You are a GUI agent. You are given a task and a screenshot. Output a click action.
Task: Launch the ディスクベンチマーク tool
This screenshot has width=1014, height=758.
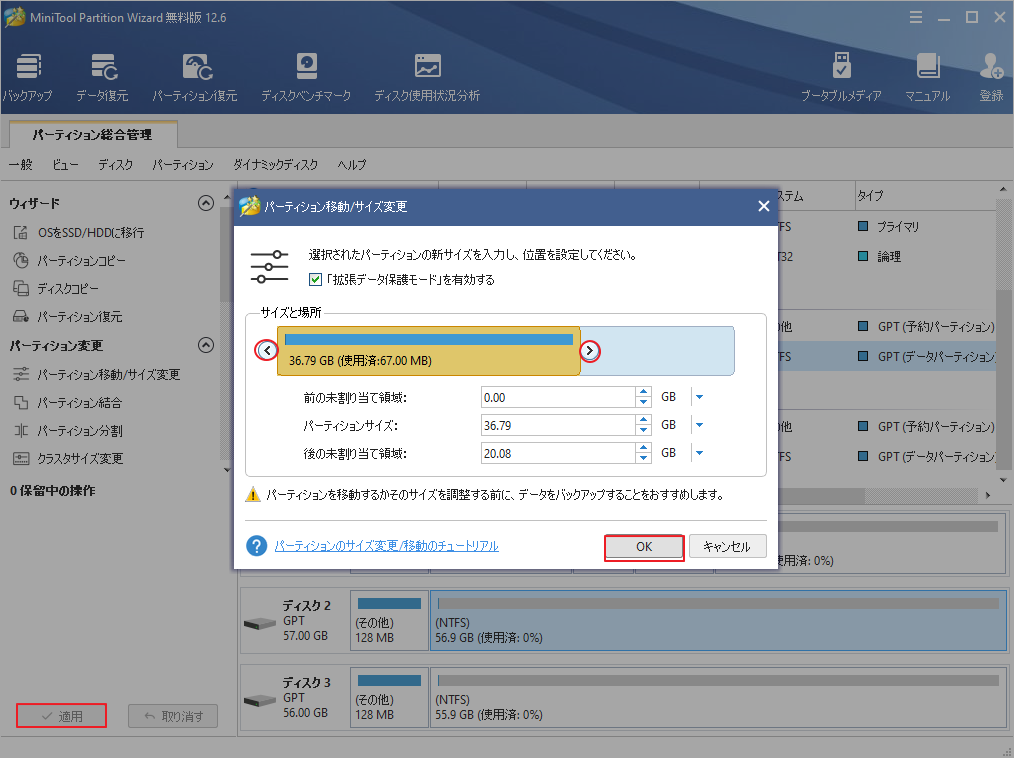[x=306, y=68]
